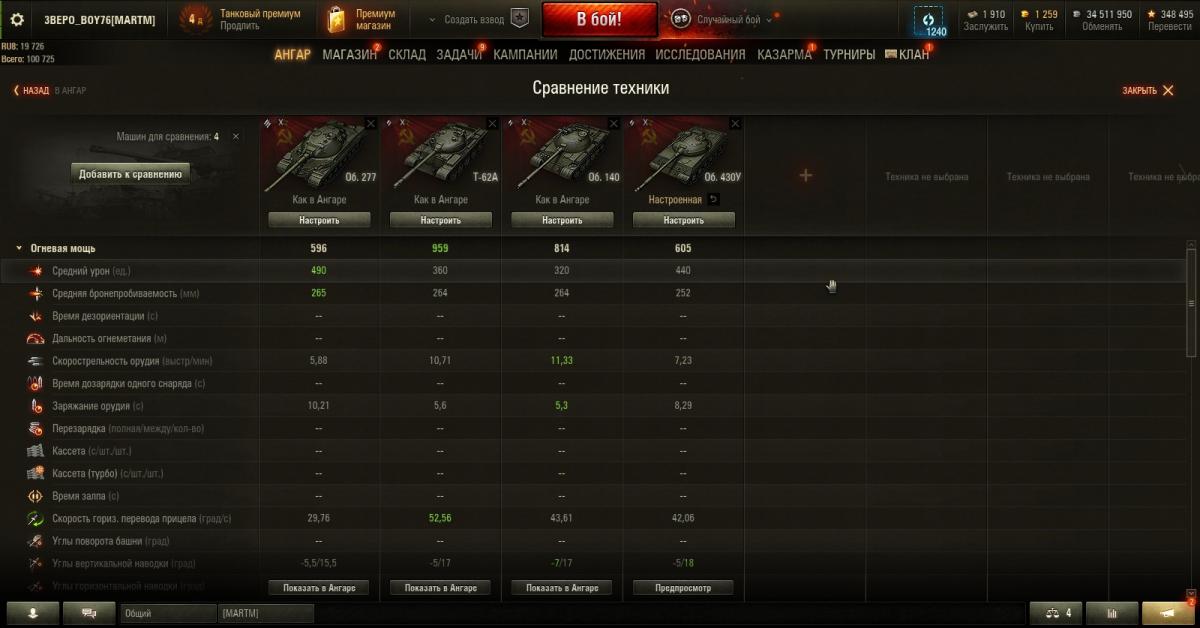This screenshot has height=628, width=1200.
Task: Open the vehicle comparison cart icon
Action: pos(1056,613)
